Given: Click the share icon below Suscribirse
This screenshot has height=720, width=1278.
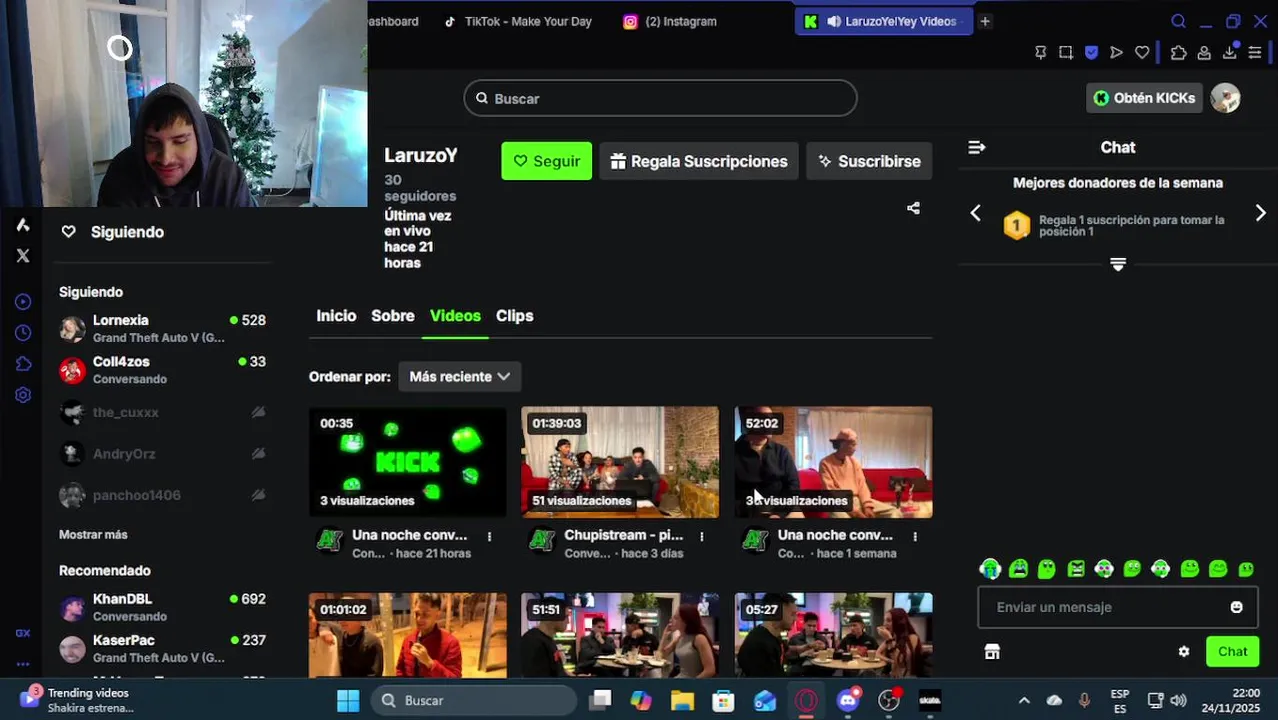Looking at the screenshot, I should click(913, 208).
